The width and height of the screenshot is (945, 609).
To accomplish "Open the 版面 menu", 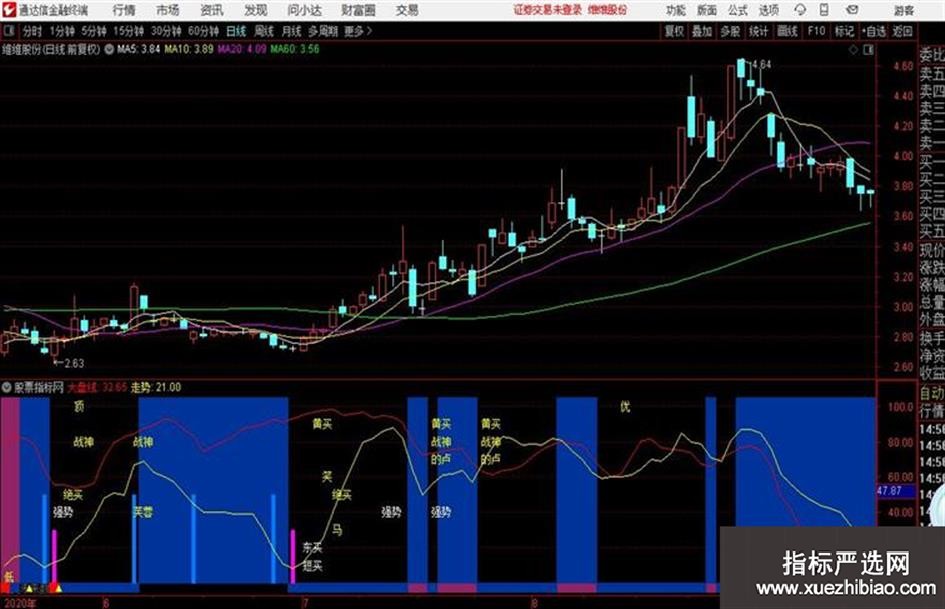I will [x=707, y=10].
